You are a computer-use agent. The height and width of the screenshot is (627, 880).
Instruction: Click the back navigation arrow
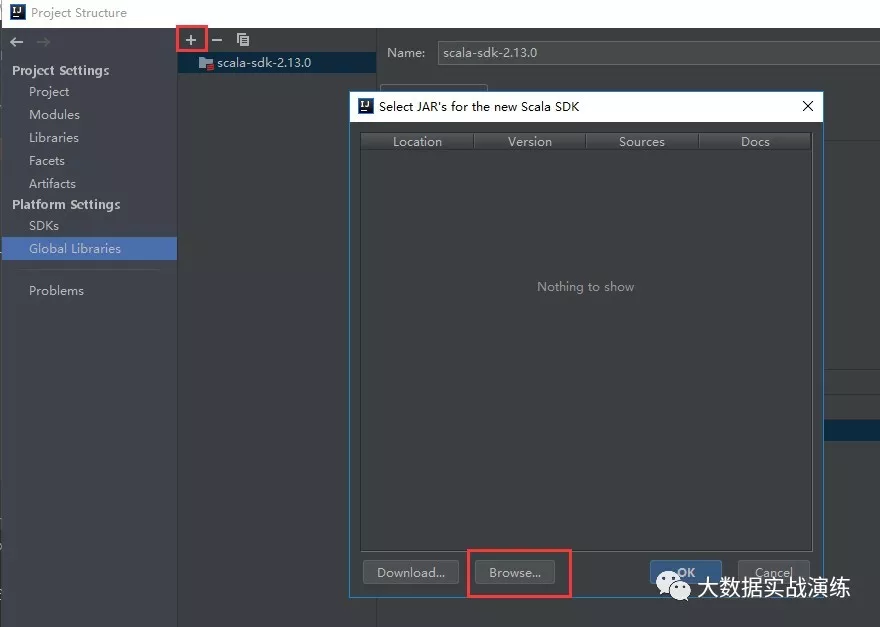[16, 41]
